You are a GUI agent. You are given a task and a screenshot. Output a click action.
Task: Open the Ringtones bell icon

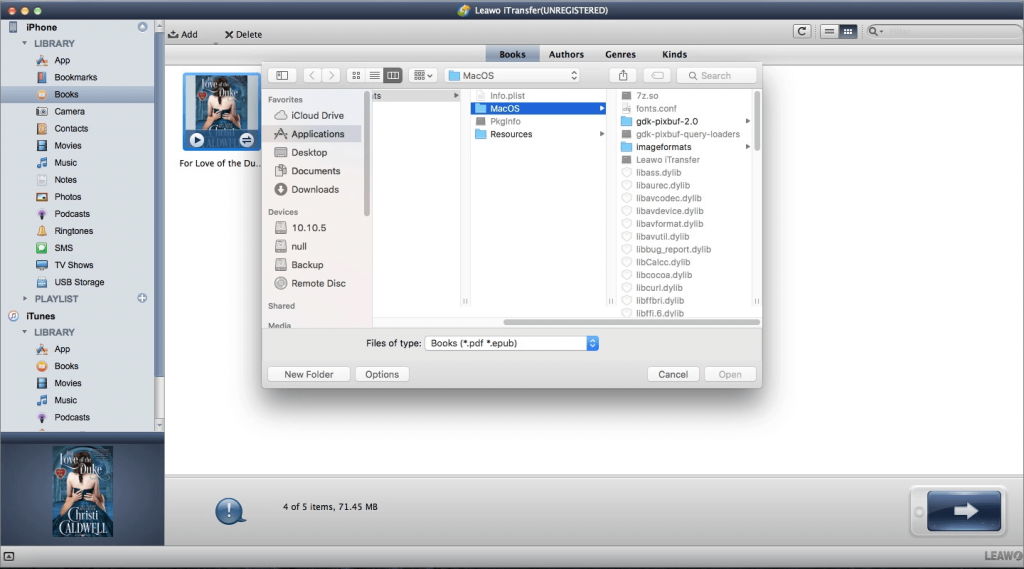(x=42, y=231)
